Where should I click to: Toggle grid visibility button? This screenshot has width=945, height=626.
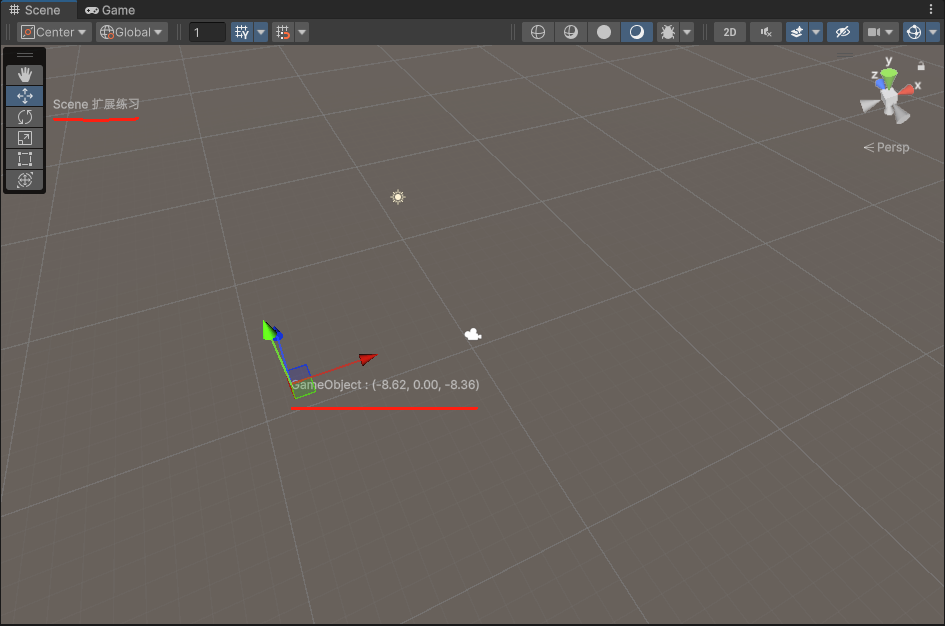(x=242, y=32)
